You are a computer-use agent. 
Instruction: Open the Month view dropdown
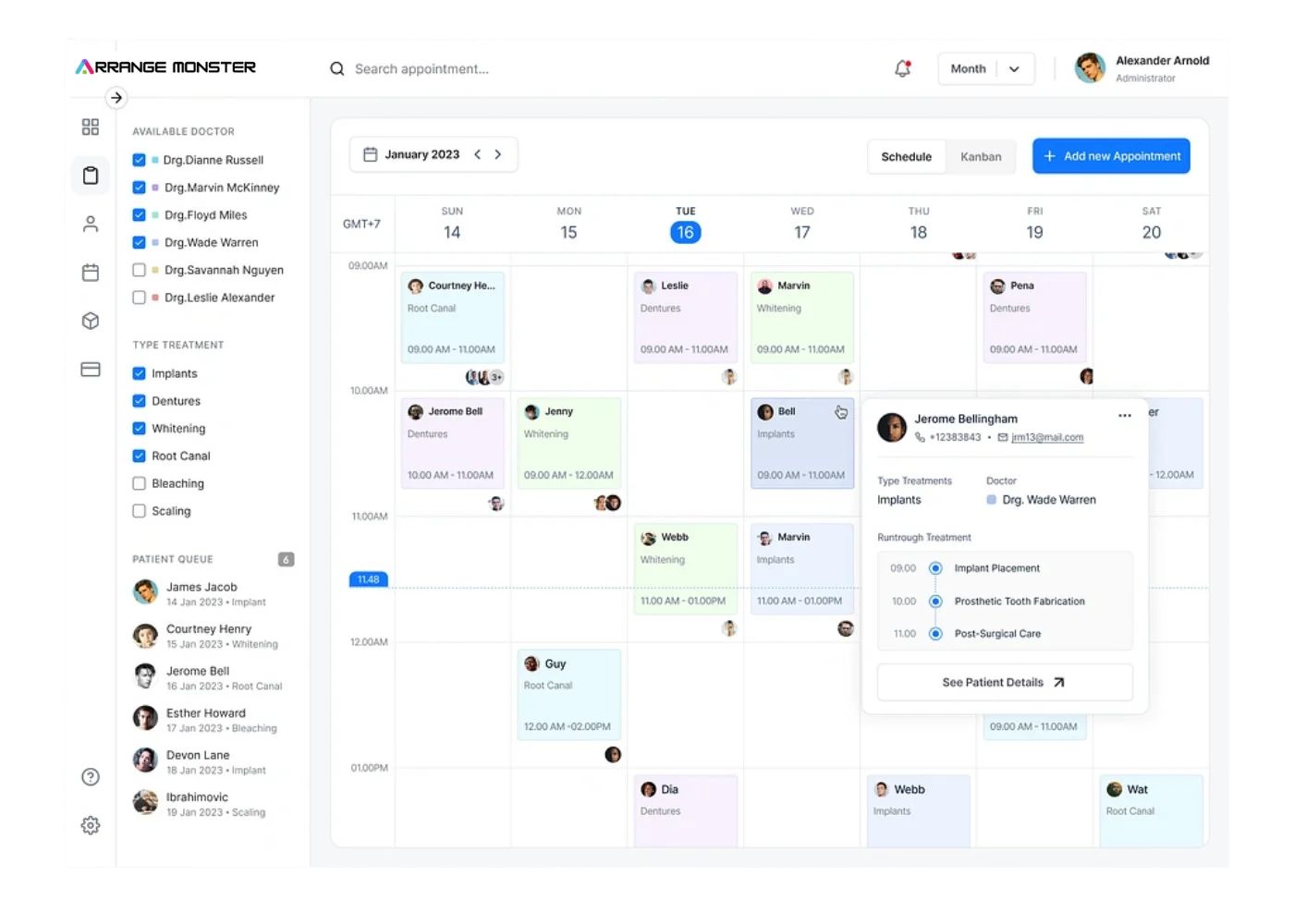click(x=985, y=68)
